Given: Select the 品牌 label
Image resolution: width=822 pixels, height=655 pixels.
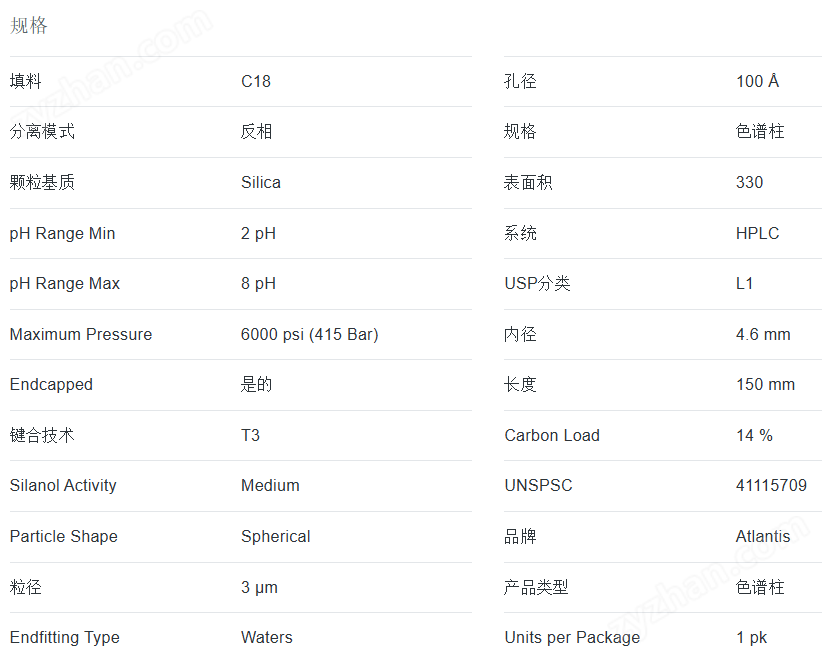Looking at the screenshot, I should 520,536.
